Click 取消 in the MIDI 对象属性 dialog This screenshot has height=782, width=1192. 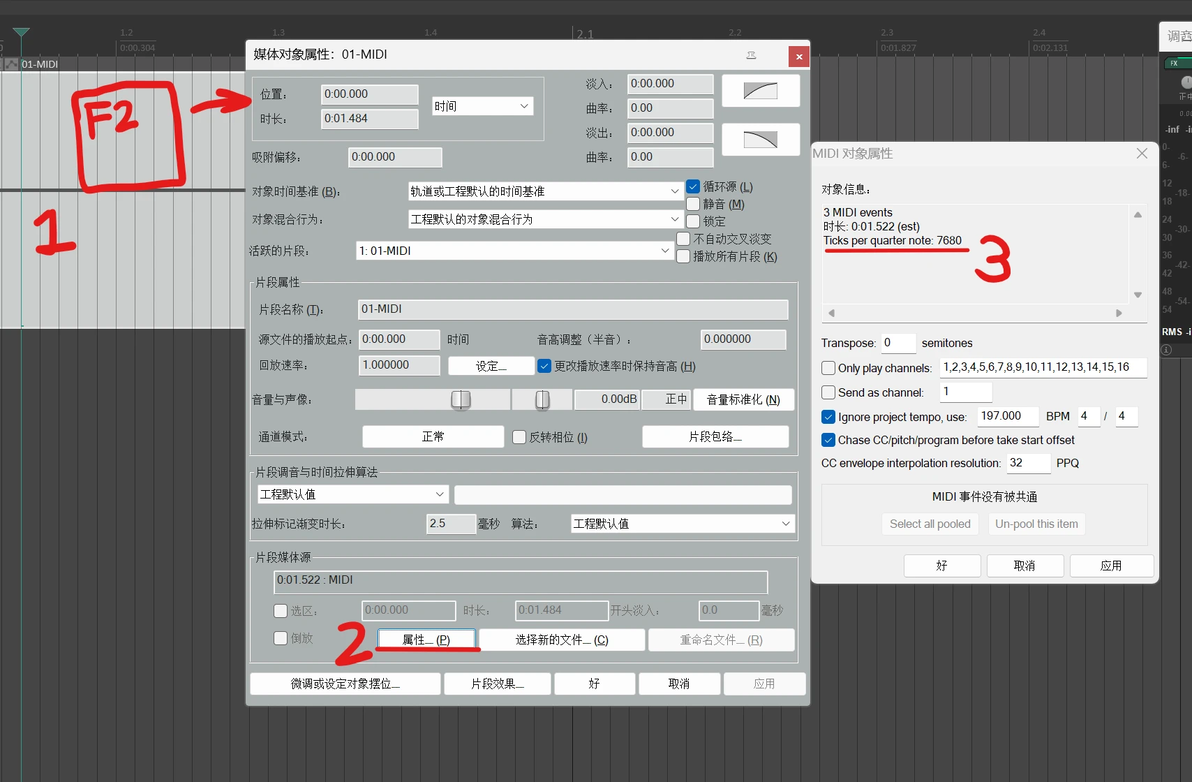(1025, 565)
